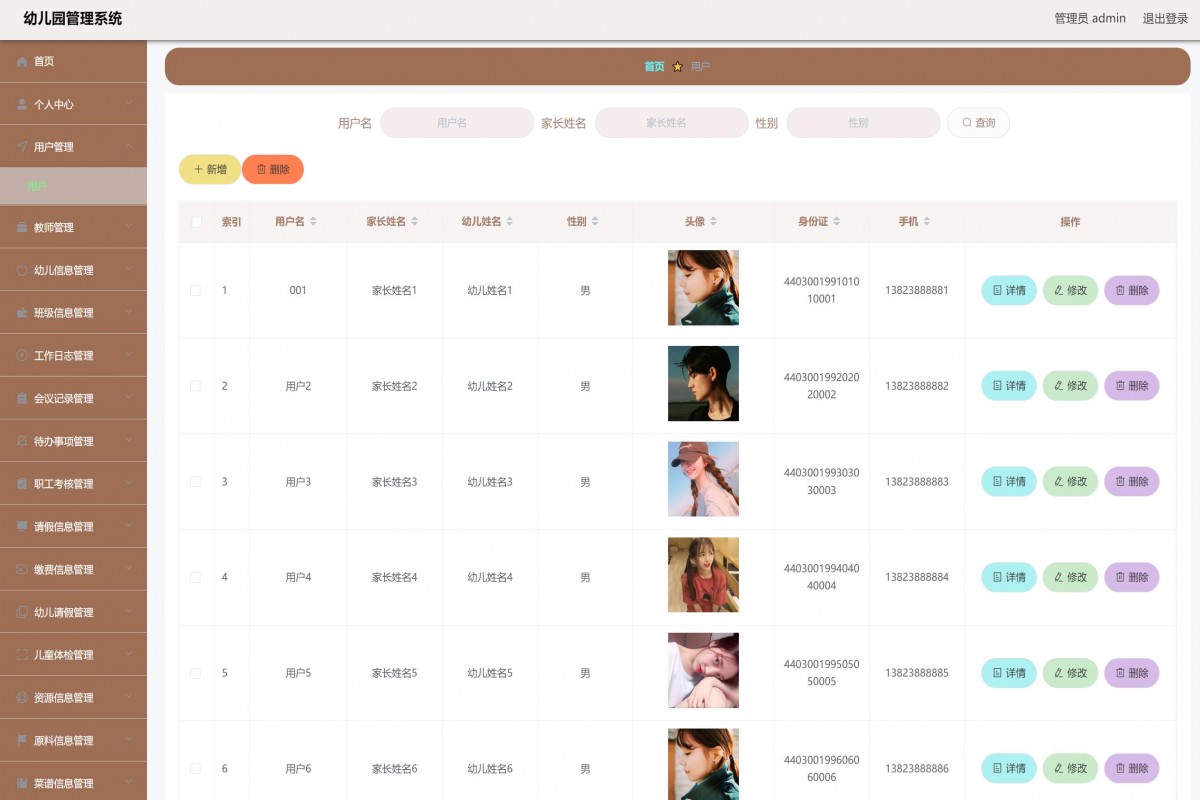Click the 用户名 search input field

click(x=456, y=123)
